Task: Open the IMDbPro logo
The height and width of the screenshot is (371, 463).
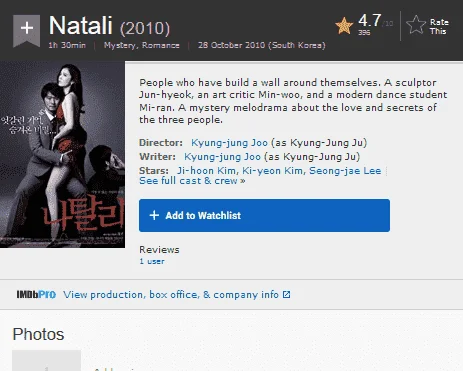Action: pyautogui.click(x=36, y=295)
